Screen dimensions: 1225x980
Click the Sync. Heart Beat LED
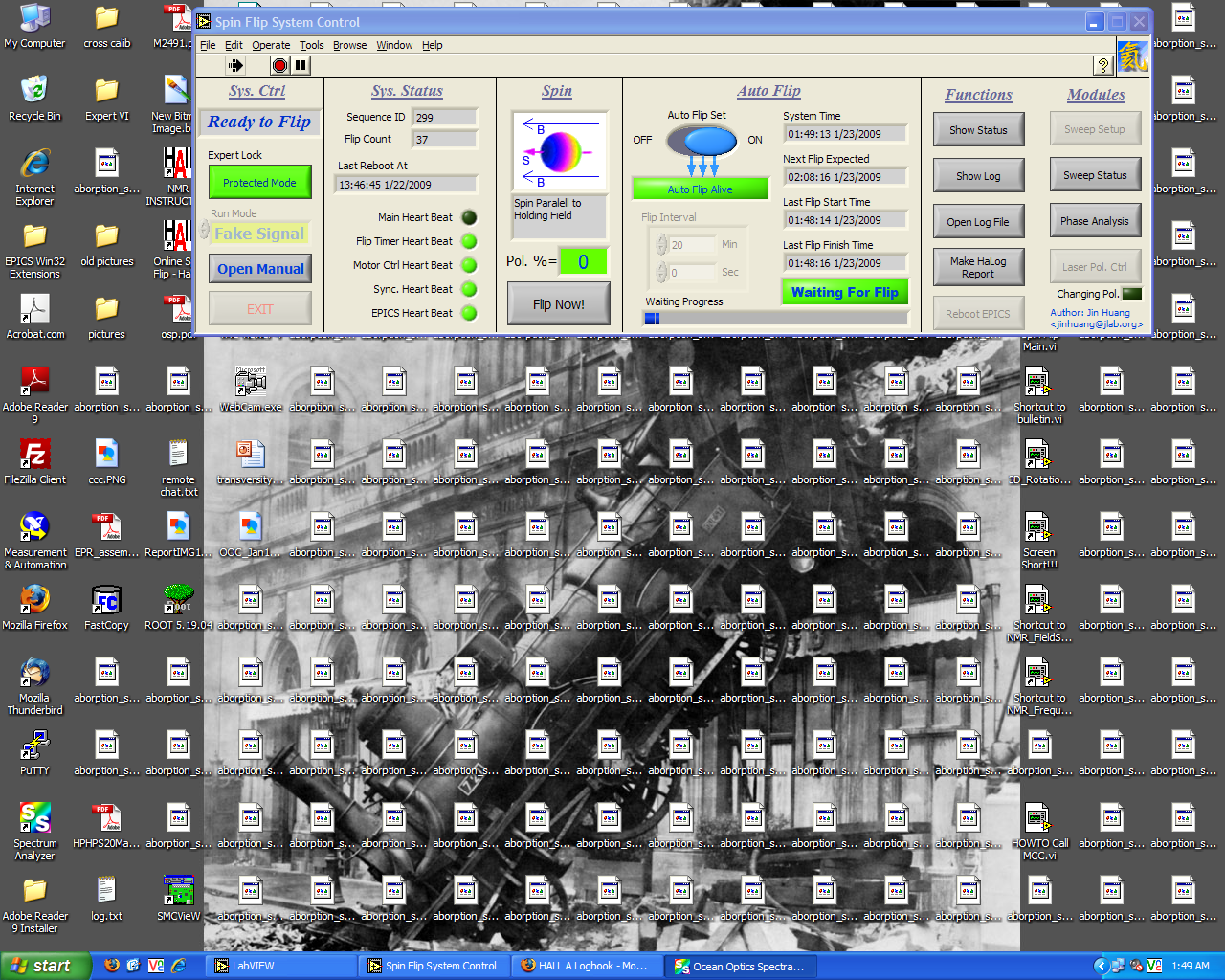click(469, 289)
